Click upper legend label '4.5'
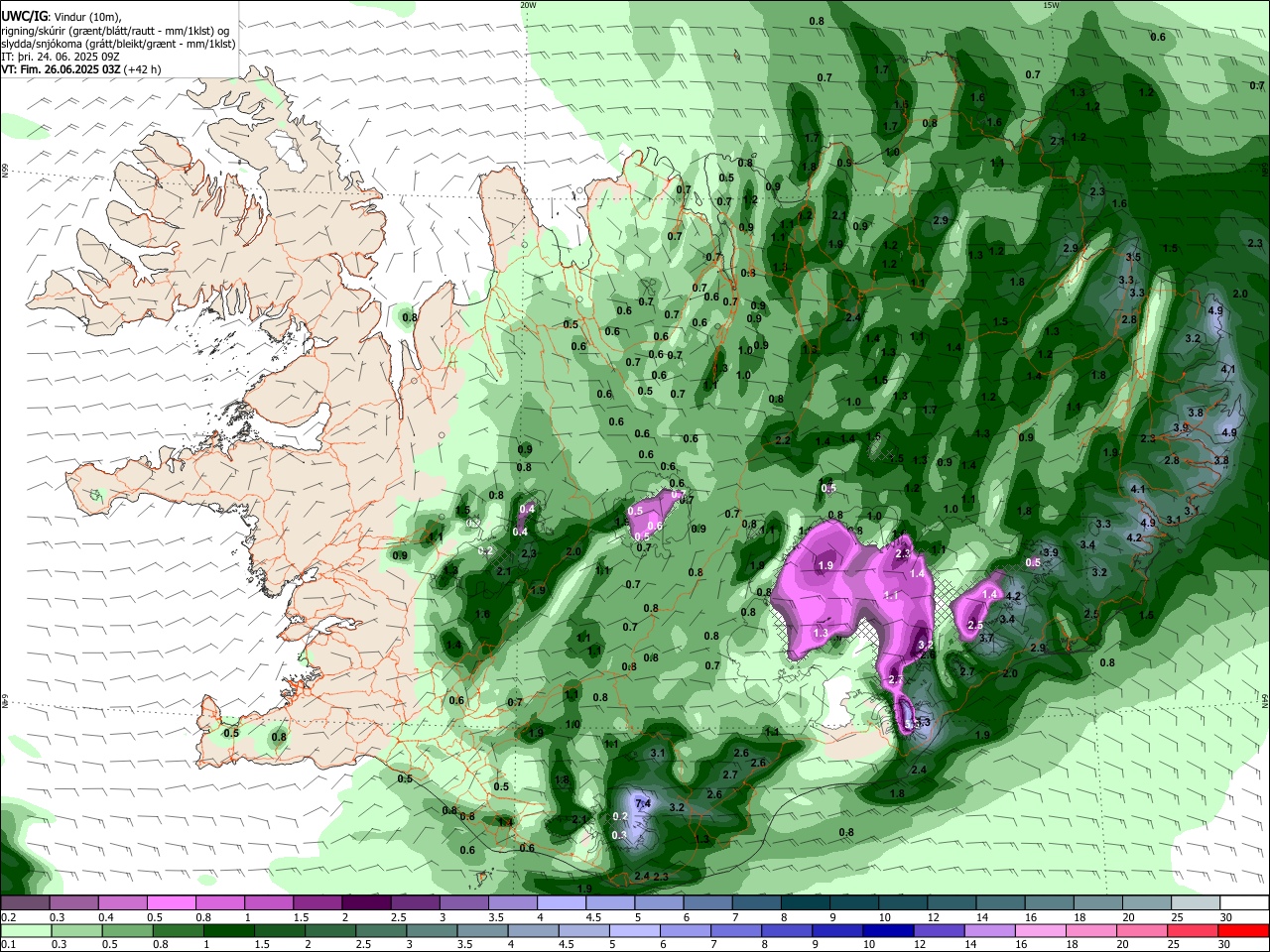This screenshot has width=1270, height=952. [592, 917]
